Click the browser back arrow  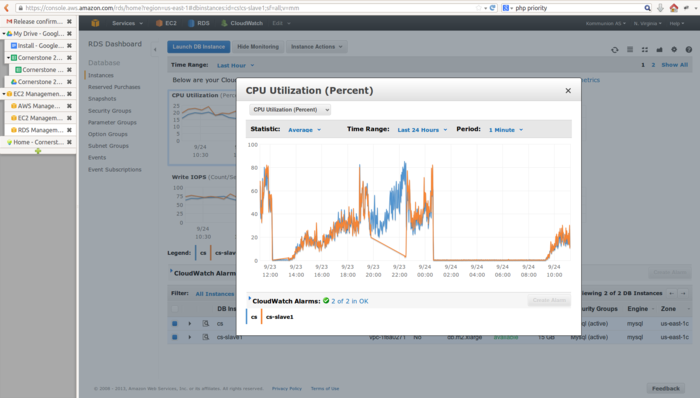[6, 8]
